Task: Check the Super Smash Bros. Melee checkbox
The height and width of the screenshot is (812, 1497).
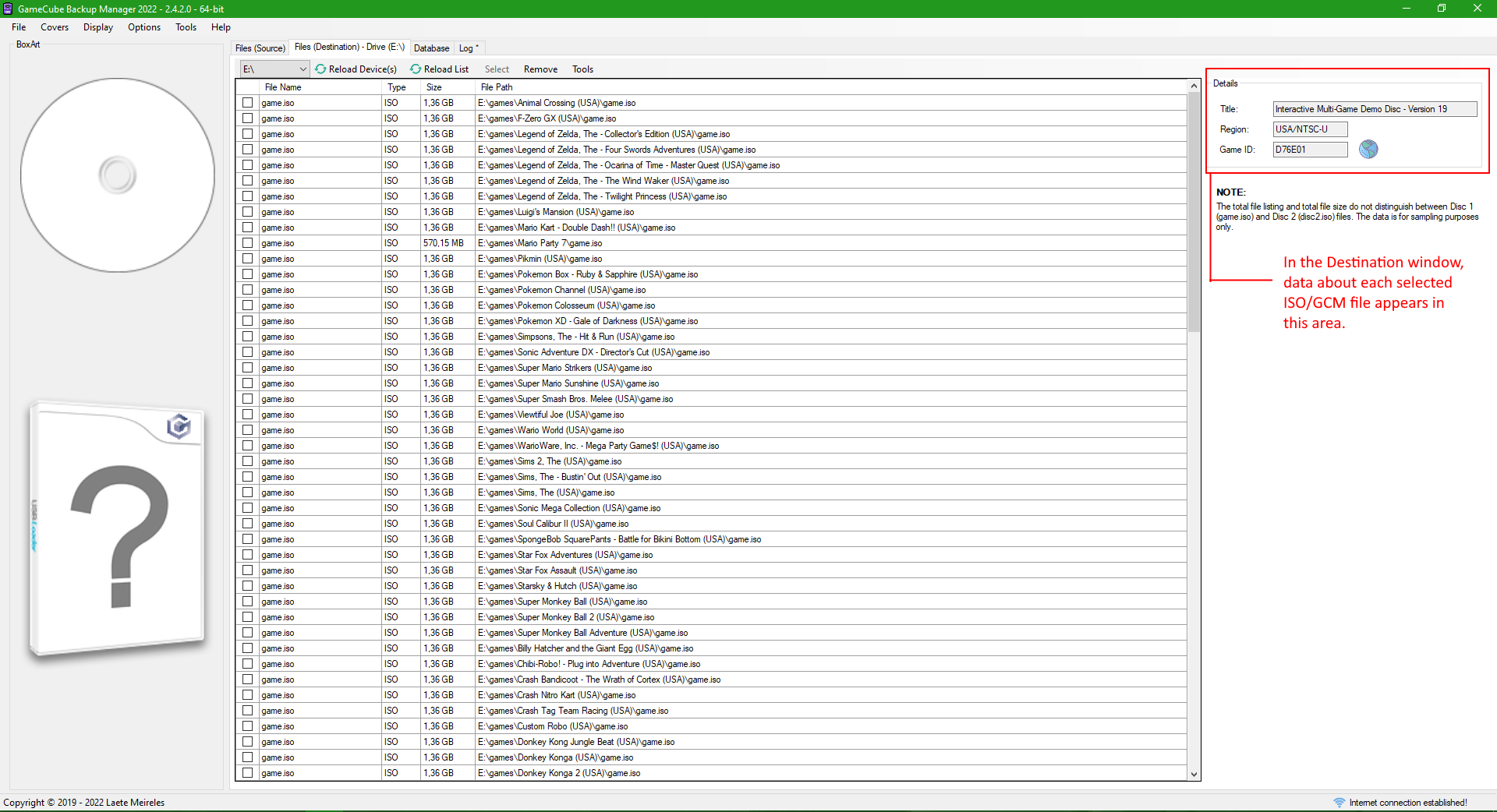Action: click(x=247, y=399)
